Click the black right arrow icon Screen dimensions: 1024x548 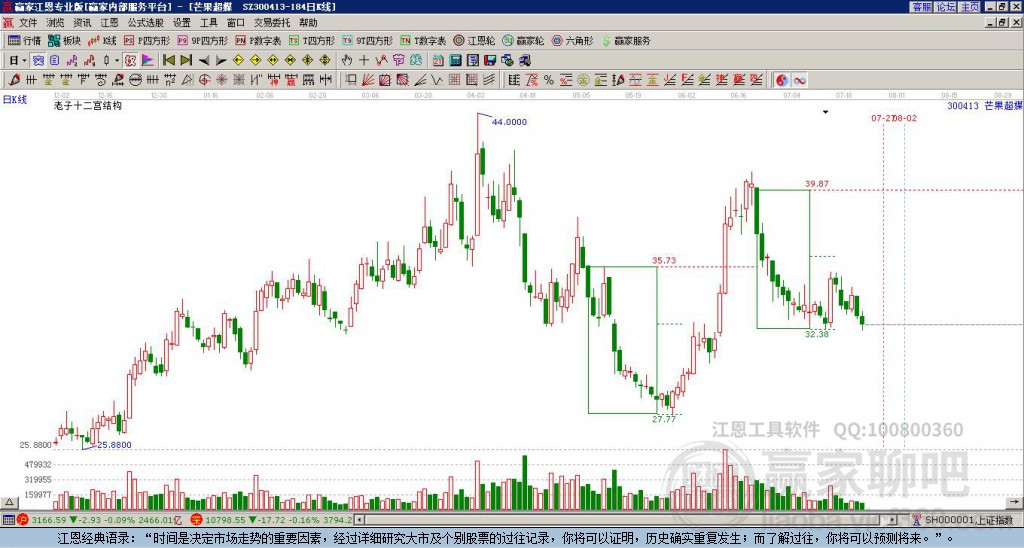coord(221,61)
